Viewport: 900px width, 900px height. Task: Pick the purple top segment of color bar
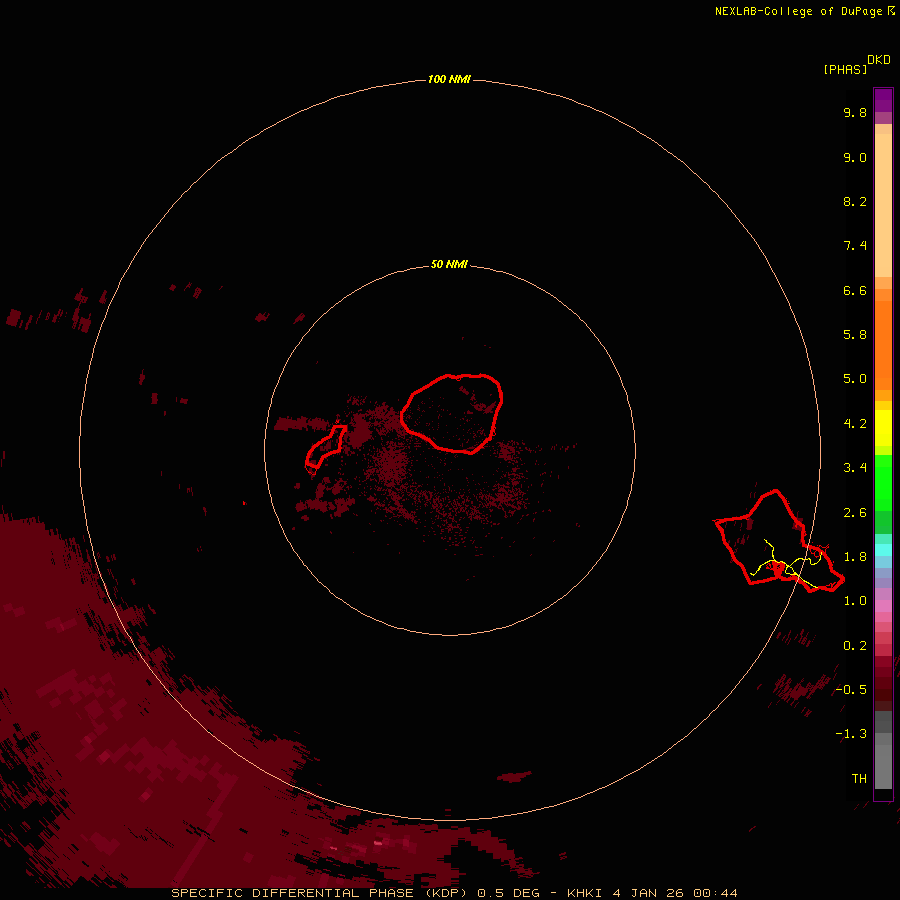(883, 100)
